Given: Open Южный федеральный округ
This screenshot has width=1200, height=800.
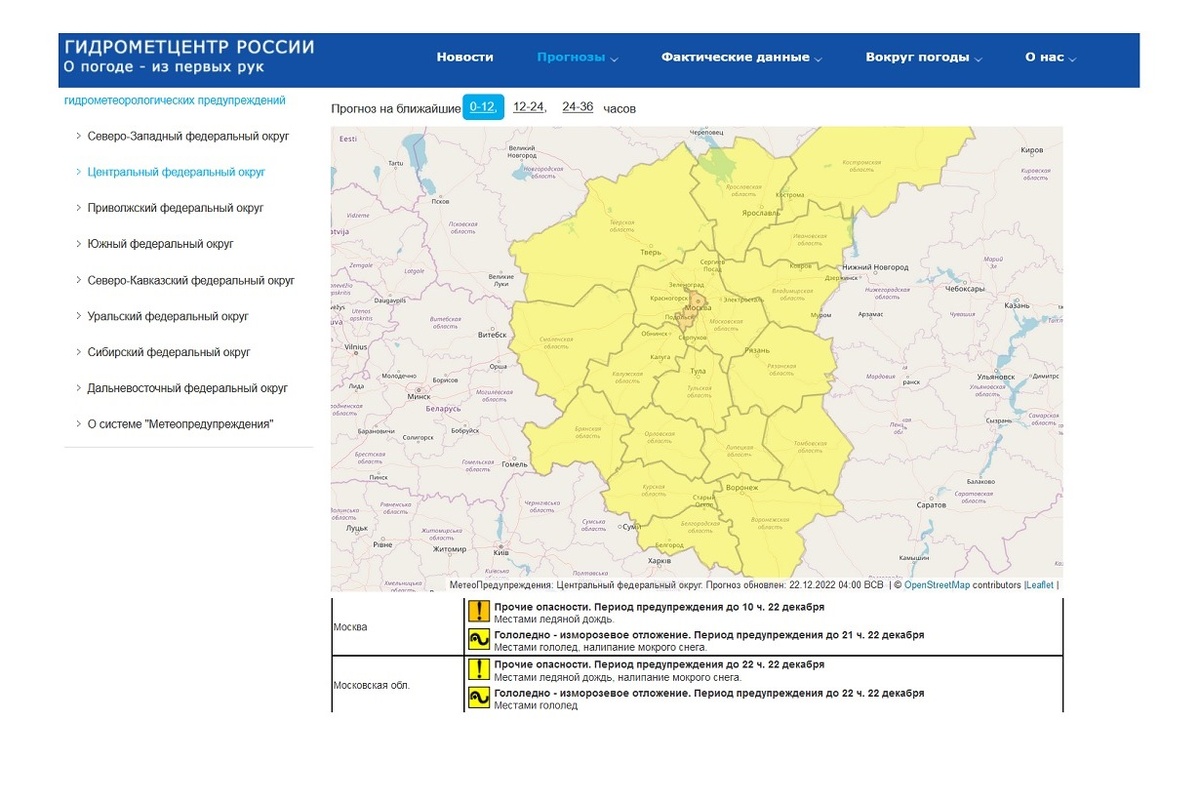Looking at the screenshot, I should (160, 244).
